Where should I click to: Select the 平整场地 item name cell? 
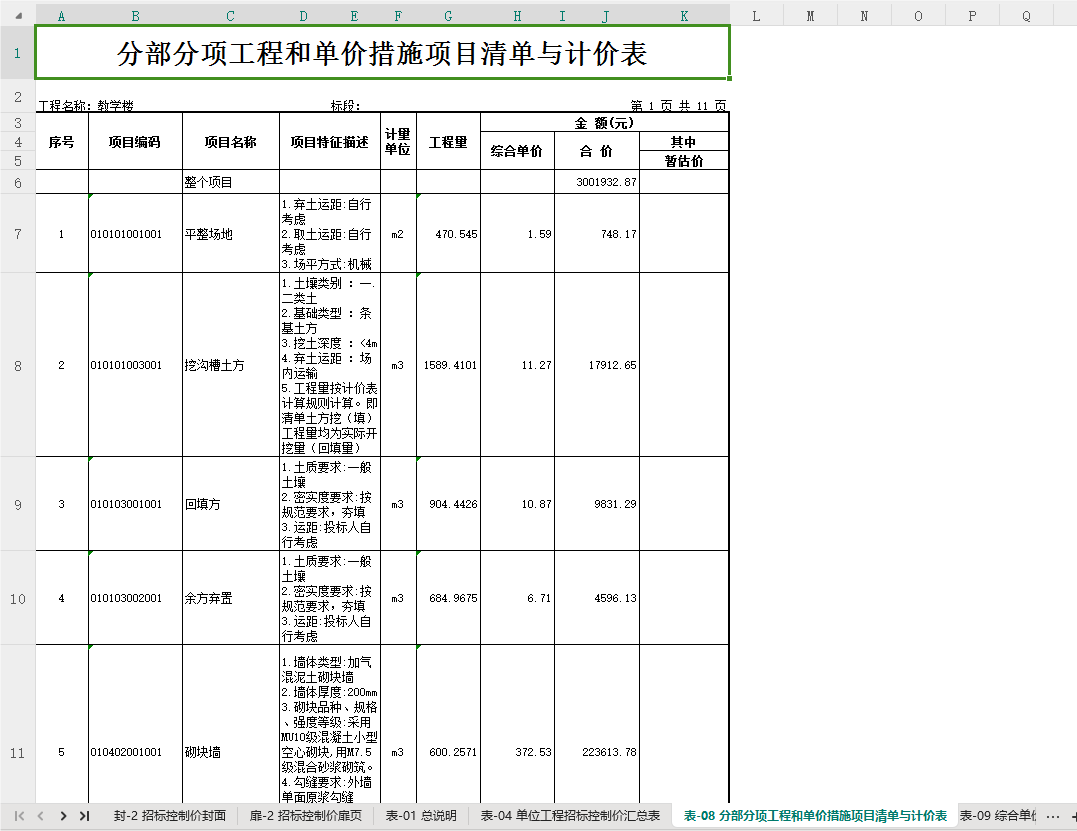pyautogui.click(x=230, y=234)
